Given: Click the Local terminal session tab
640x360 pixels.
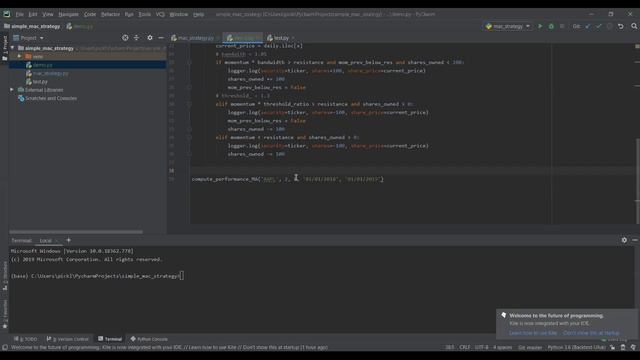Looking at the screenshot, I should (46, 240).
